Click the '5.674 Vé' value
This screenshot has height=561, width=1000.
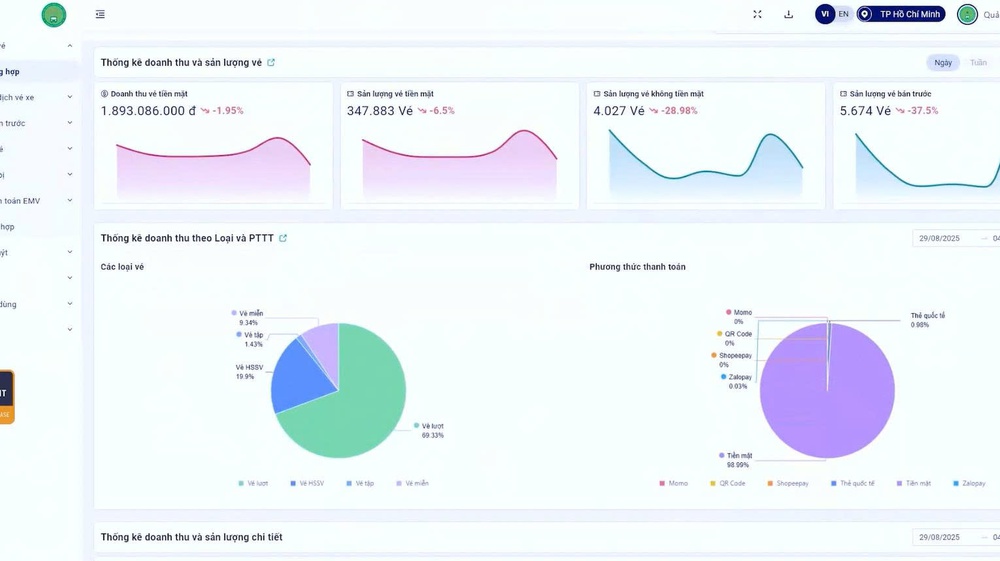(865, 111)
